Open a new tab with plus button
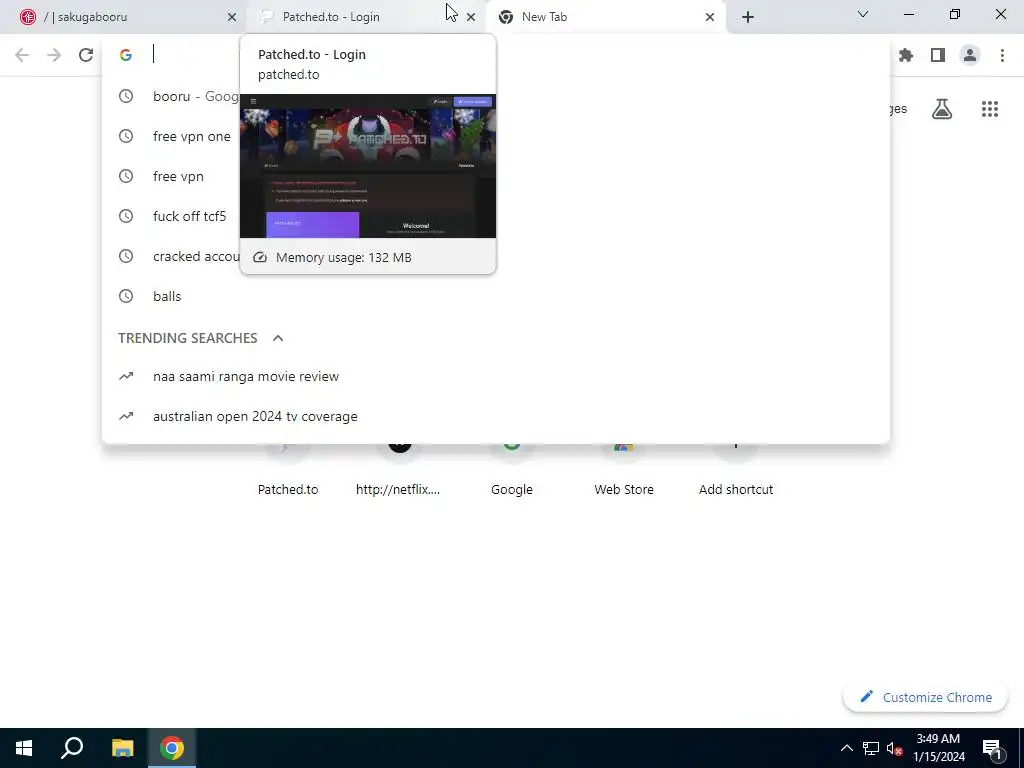This screenshot has height=768, width=1024. coord(748,17)
